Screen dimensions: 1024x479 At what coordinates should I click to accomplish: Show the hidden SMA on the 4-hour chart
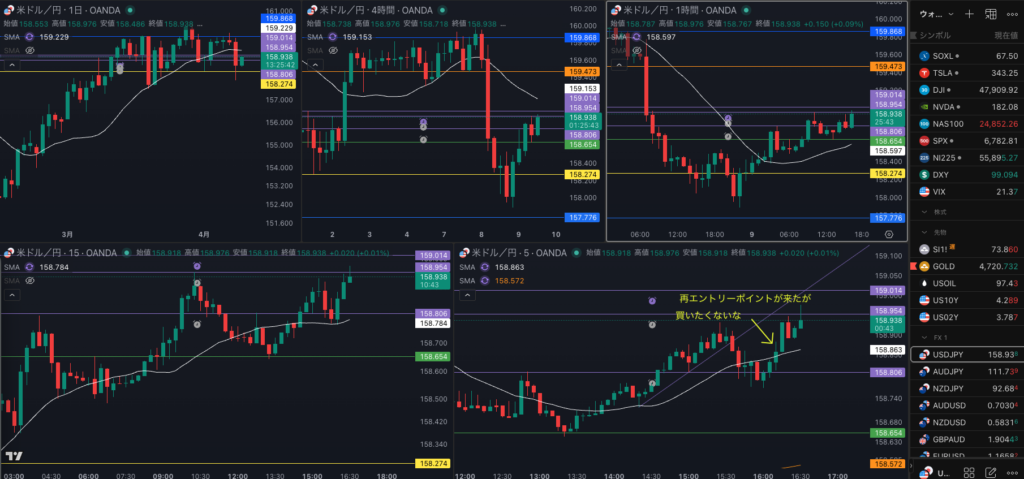click(x=334, y=49)
